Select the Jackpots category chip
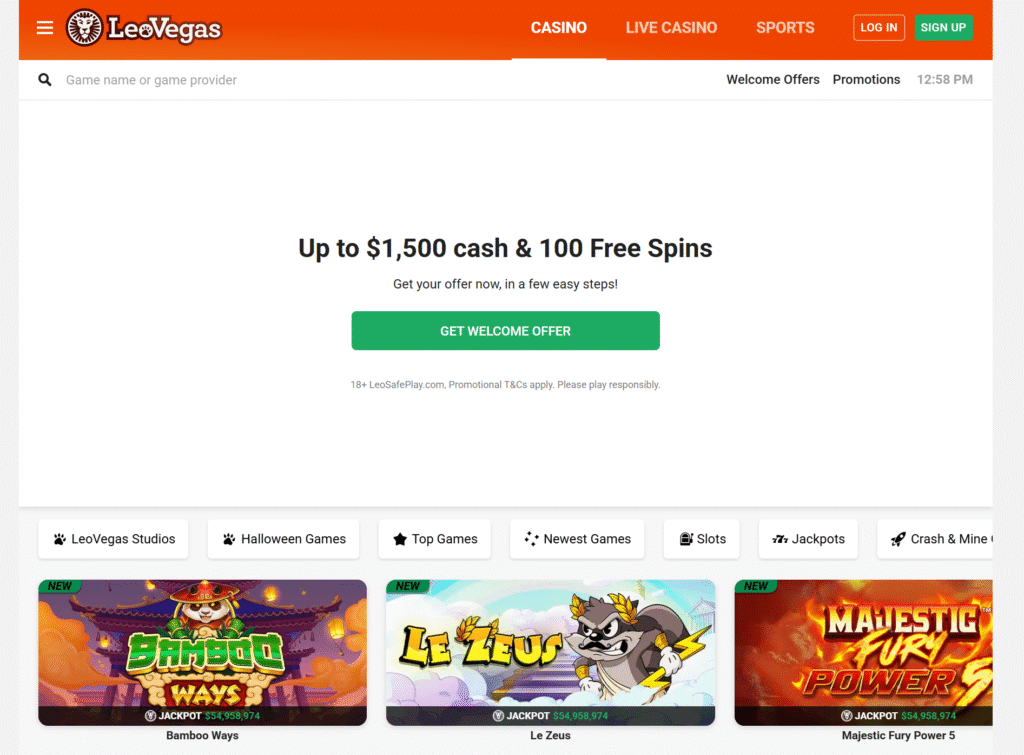 [x=808, y=539]
